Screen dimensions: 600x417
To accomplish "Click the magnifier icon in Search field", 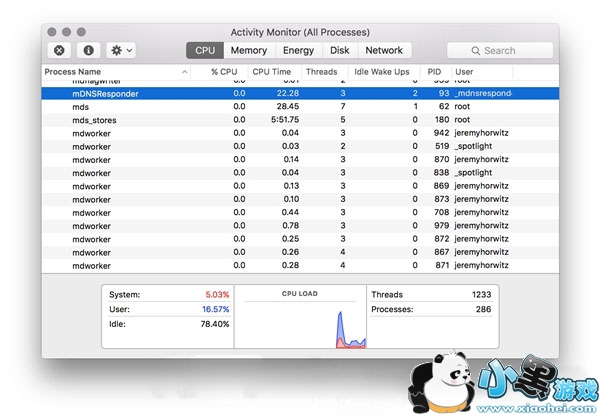I will [476, 50].
